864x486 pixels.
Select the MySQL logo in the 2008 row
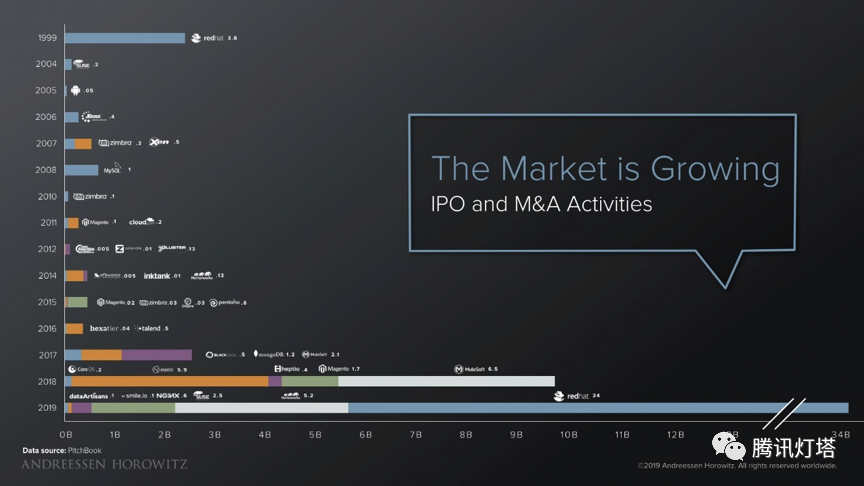112,169
